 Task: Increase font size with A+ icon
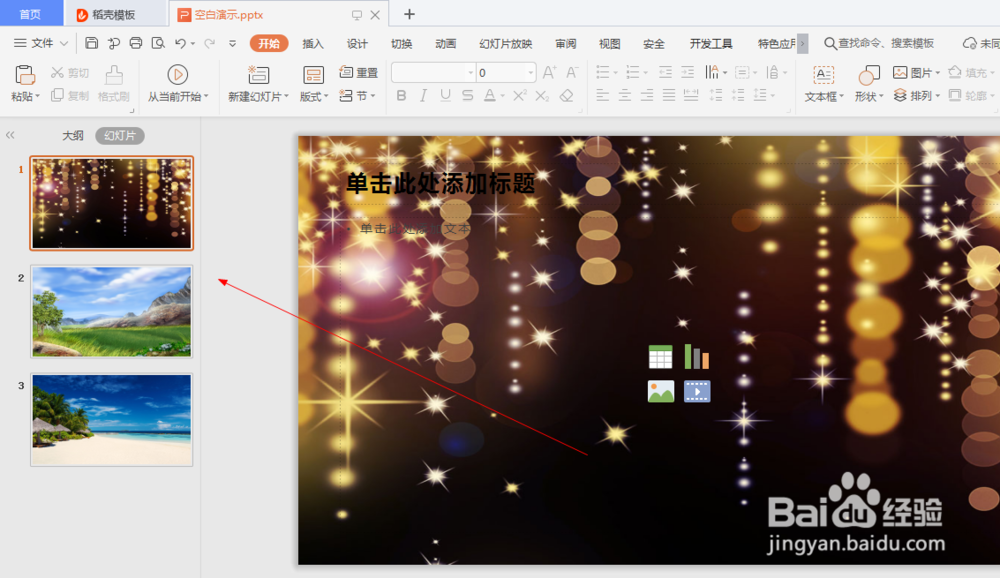point(549,72)
